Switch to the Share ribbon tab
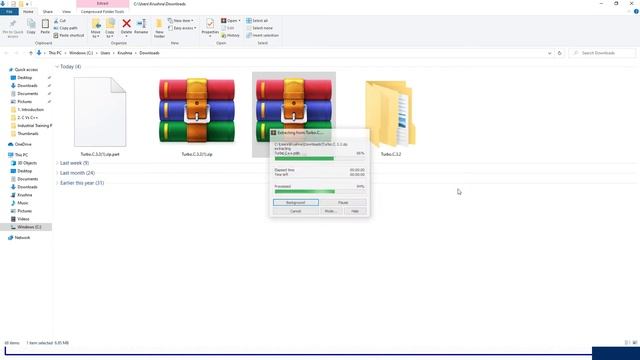 [x=48, y=12]
